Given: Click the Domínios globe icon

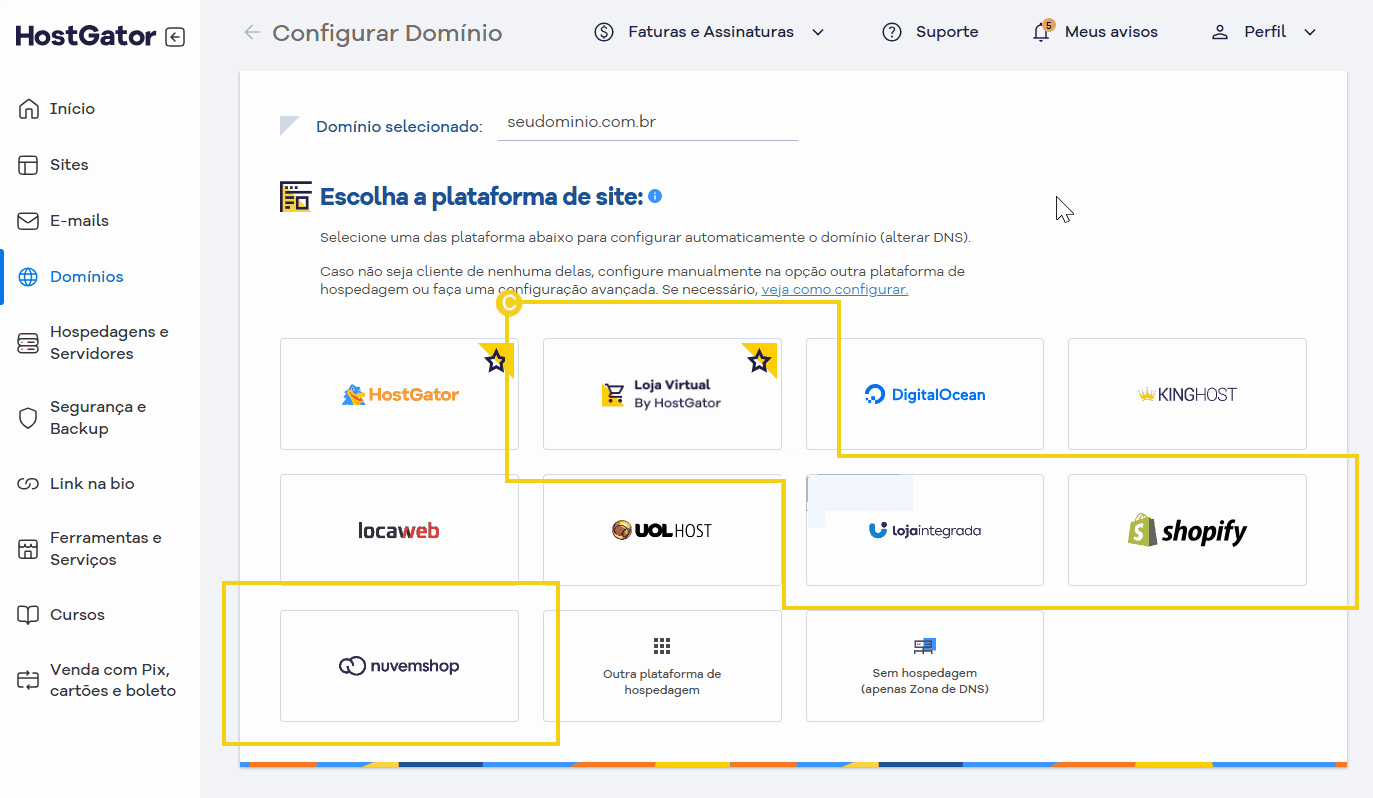Looking at the screenshot, I should click(x=28, y=277).
